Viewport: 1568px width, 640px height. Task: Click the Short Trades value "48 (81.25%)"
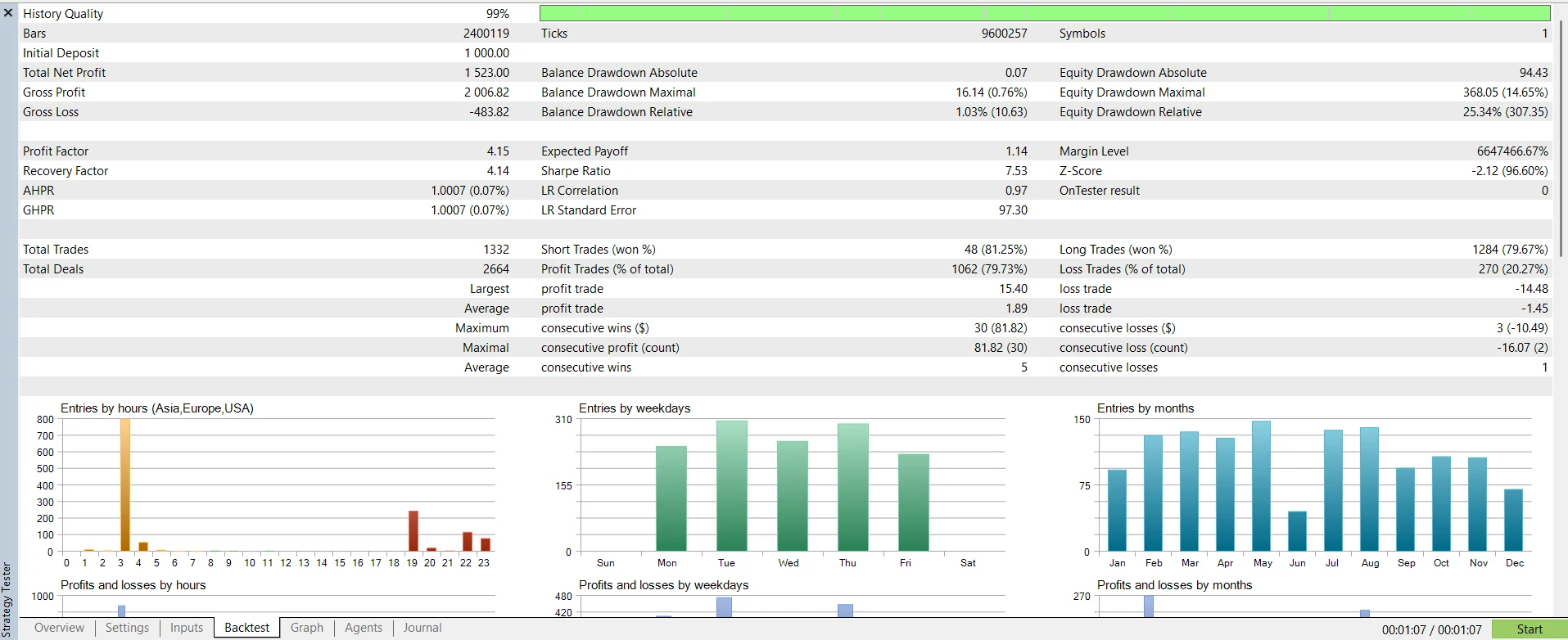coord(996,250)
